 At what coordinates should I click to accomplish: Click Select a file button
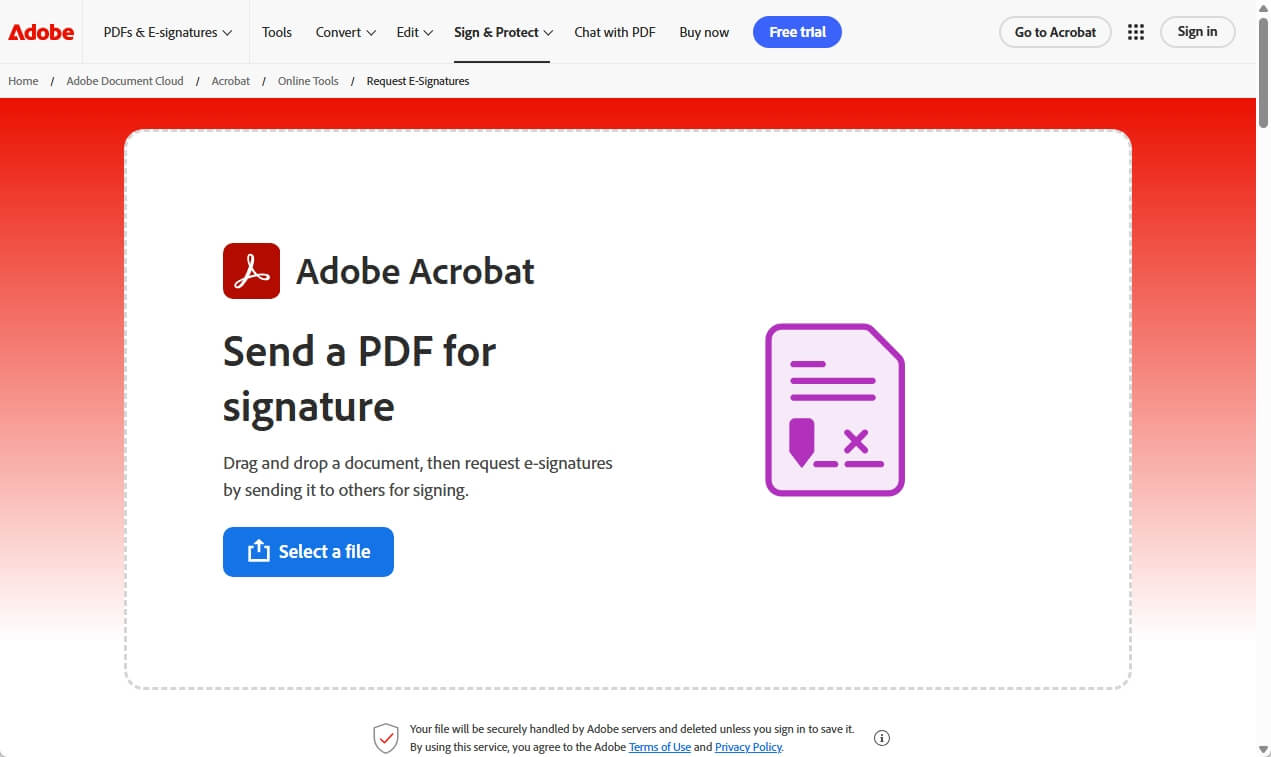tap(308, 552)
